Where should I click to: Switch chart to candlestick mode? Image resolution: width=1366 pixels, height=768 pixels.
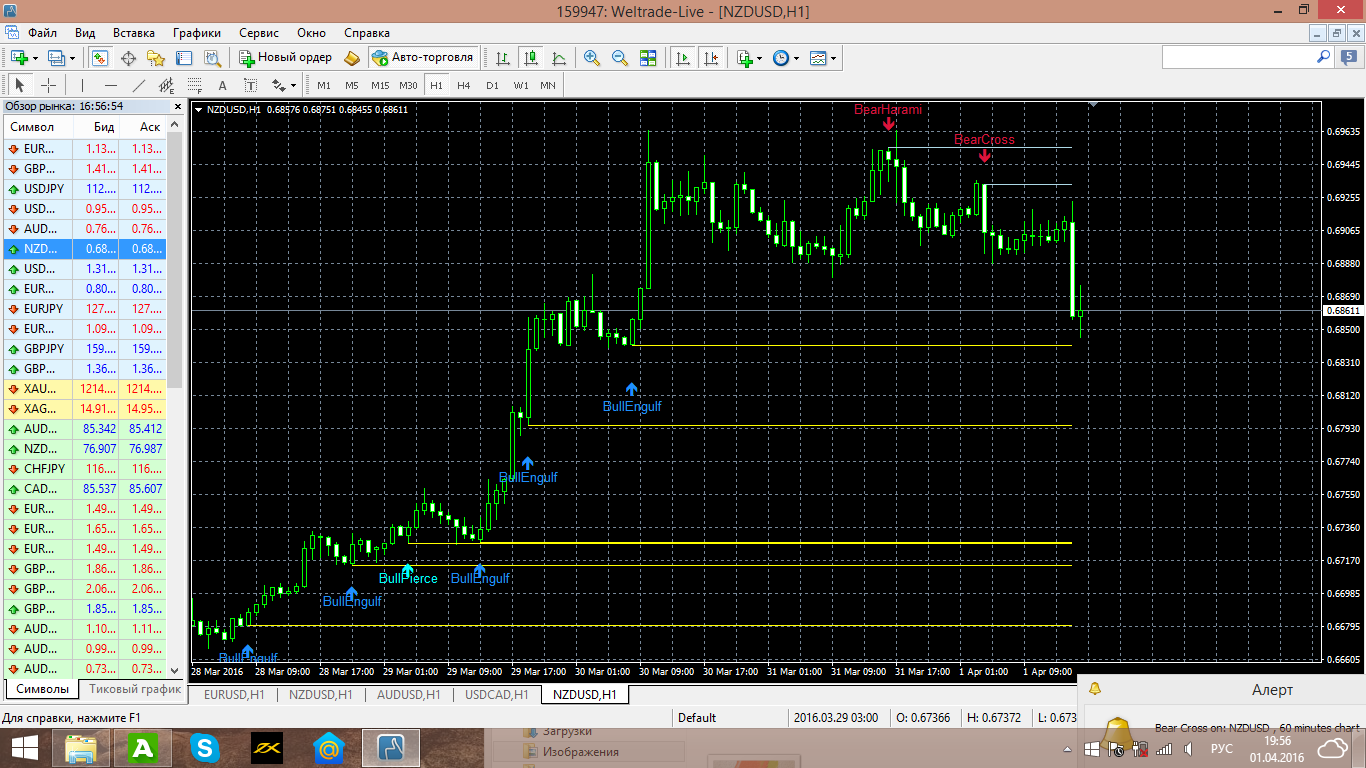[x=530, y=58]
